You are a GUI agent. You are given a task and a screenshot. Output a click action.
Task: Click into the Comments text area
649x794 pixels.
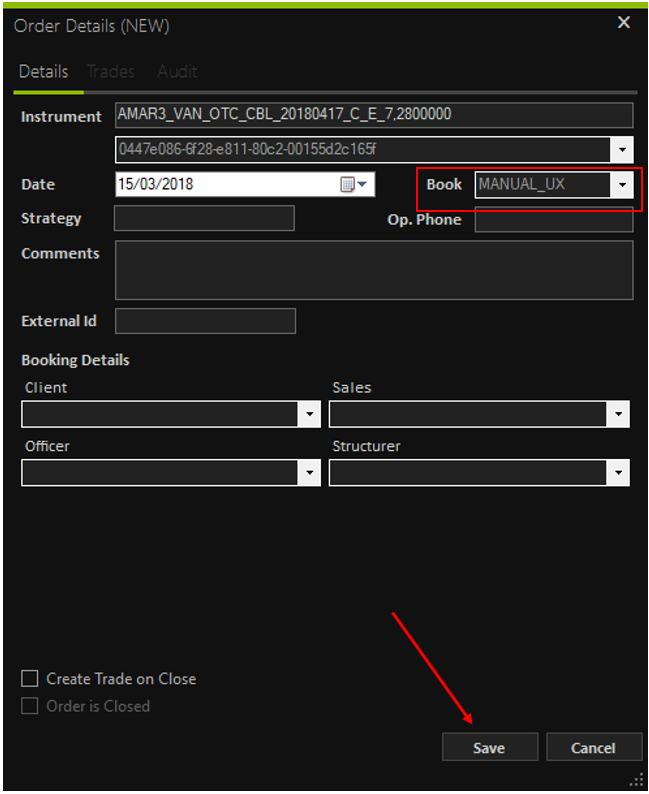pos(373,270)
